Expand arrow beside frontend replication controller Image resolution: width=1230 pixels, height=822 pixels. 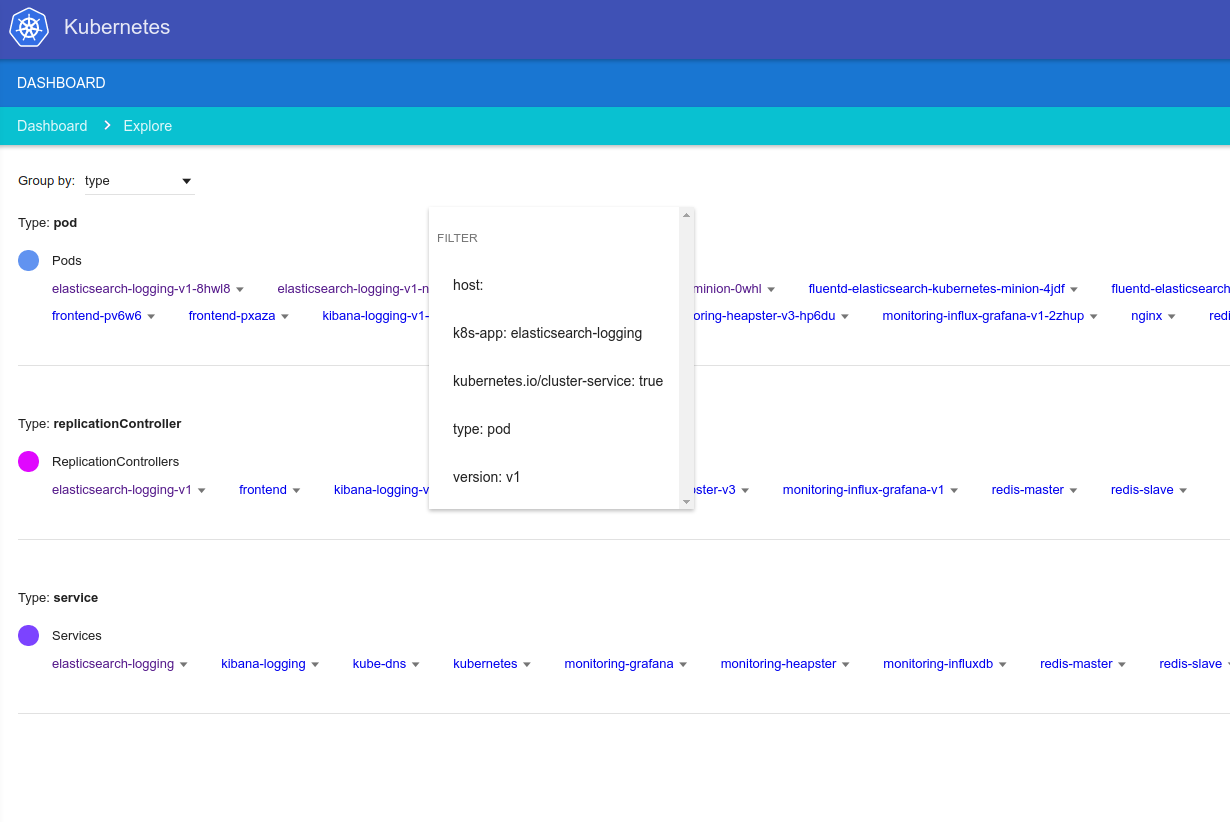pos(296,491)
